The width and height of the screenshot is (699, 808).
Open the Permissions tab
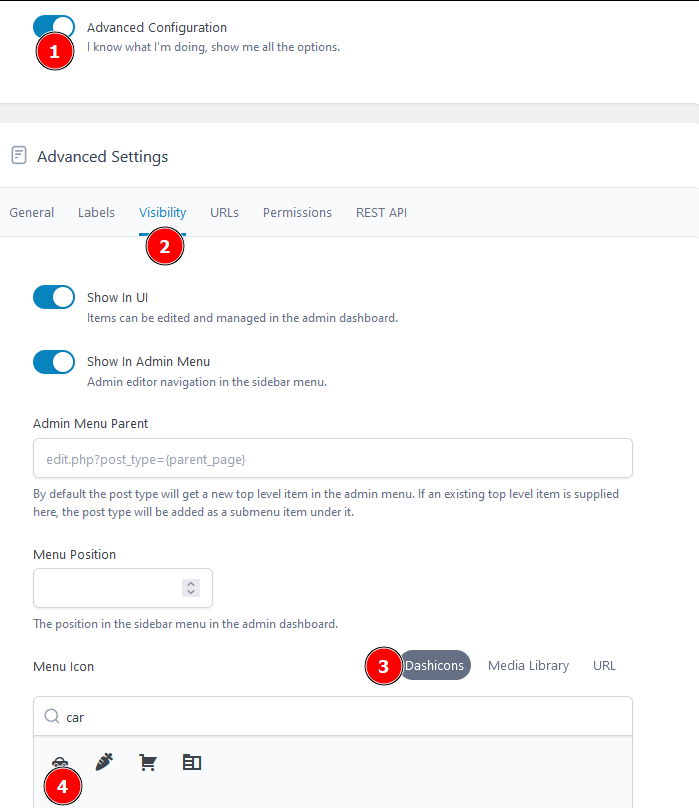click(297, 212)
